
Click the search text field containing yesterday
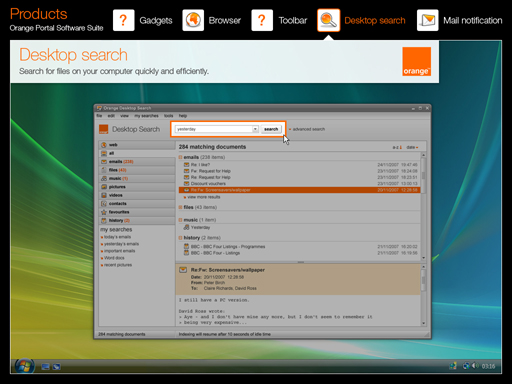click(x=214, y=129)
